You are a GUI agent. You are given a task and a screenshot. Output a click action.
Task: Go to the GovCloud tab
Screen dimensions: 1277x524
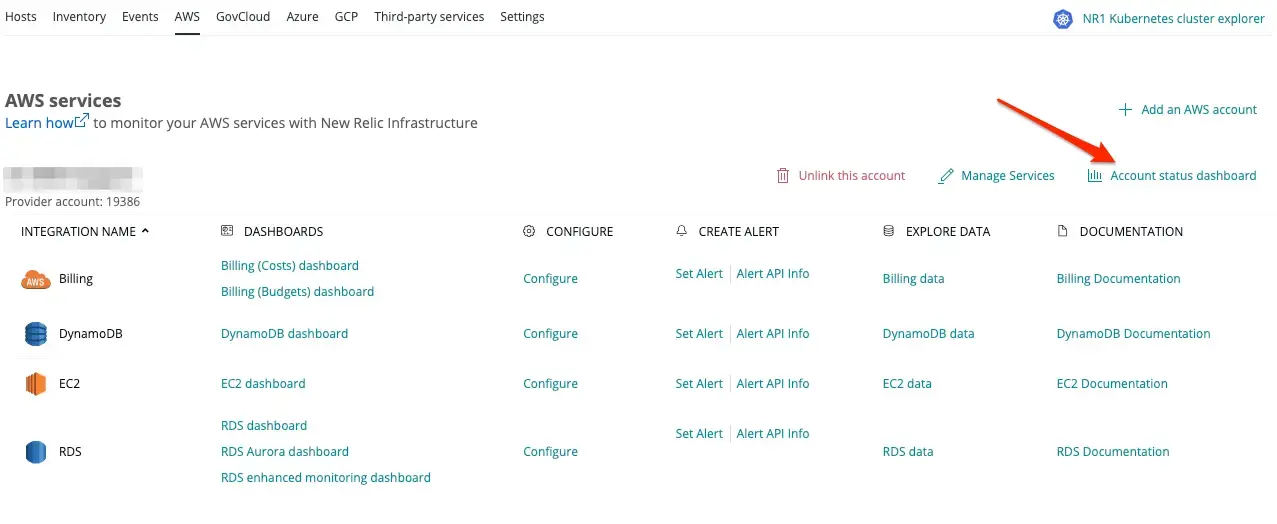pyautogui.click(x=243, y=17)
